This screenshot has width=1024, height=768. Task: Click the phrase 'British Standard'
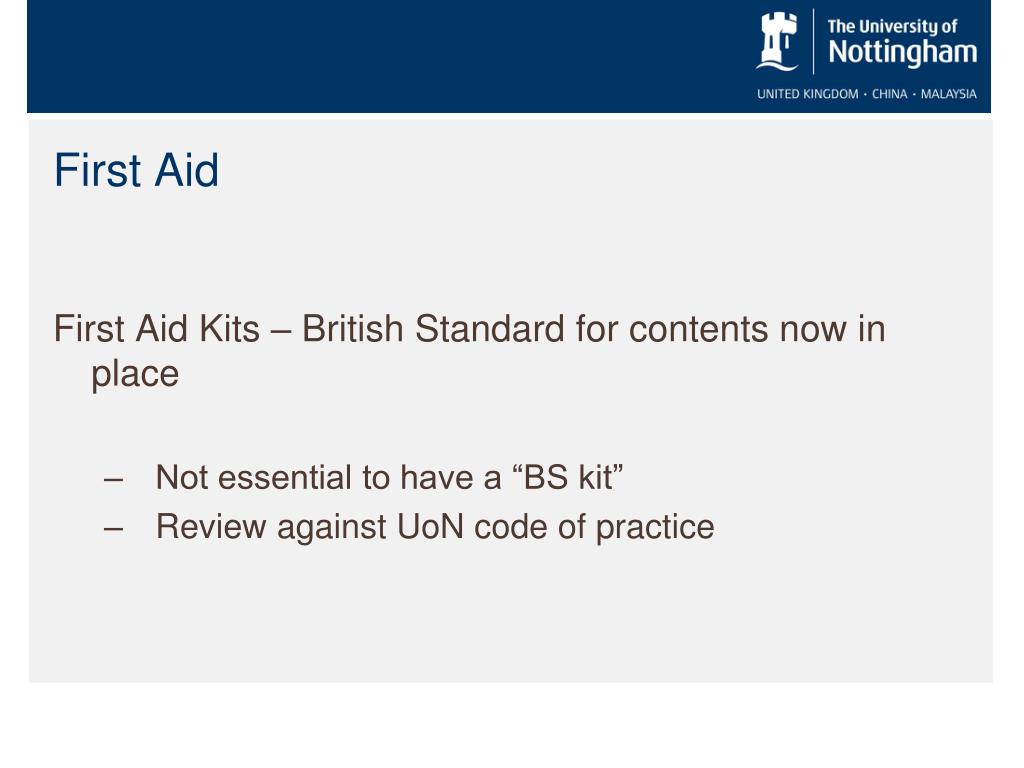(433, 328)
